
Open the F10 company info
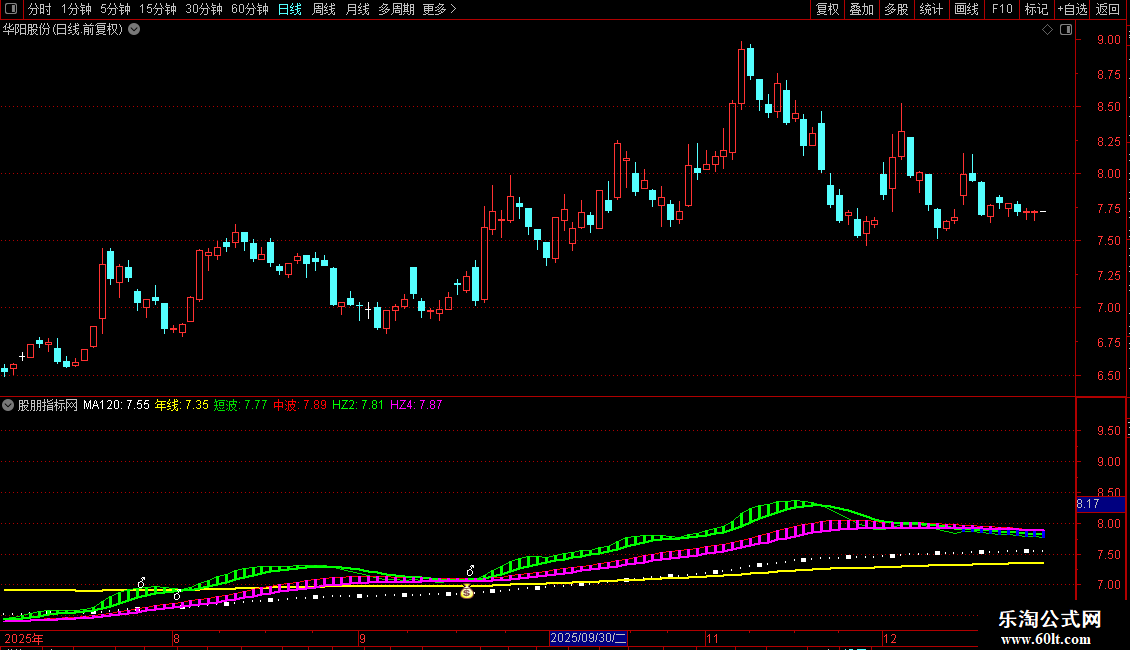(x=1002, y=9)
